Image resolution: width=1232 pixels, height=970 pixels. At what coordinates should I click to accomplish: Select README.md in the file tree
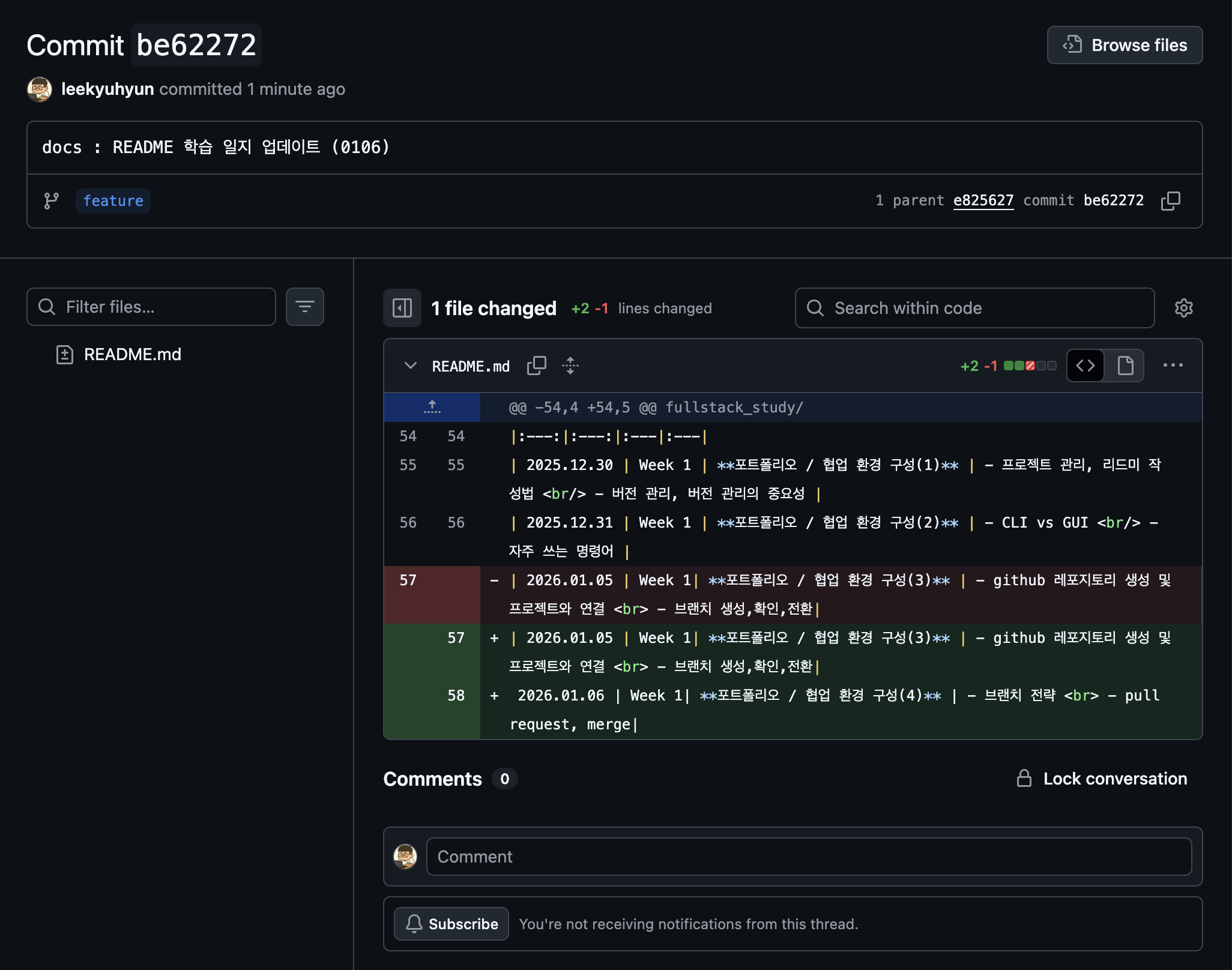point(132,355)
